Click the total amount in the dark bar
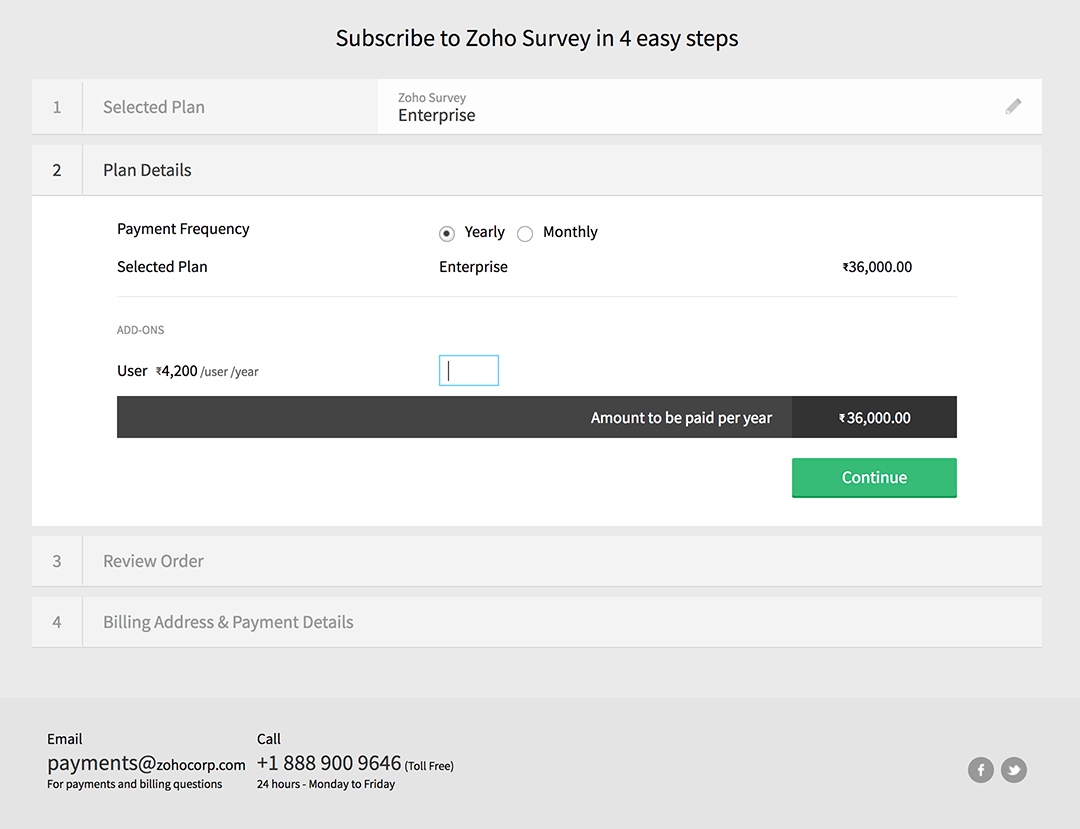 874,418
